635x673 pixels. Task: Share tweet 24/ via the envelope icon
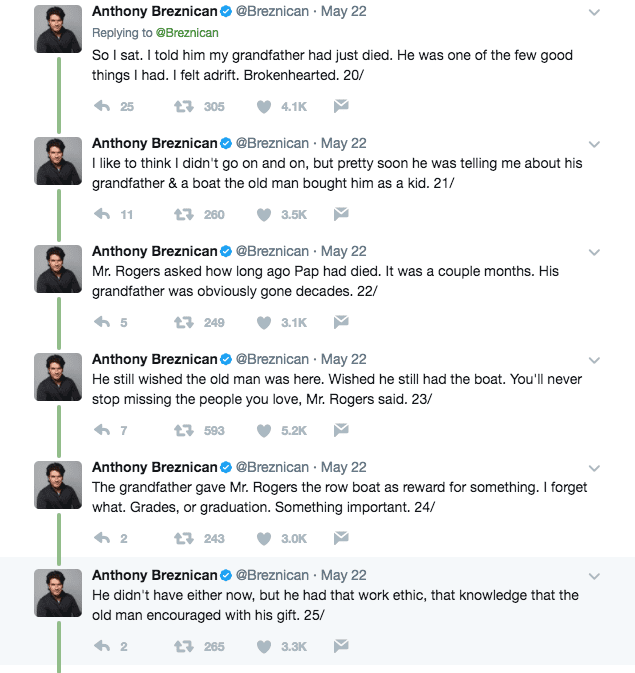coord(340,538)
